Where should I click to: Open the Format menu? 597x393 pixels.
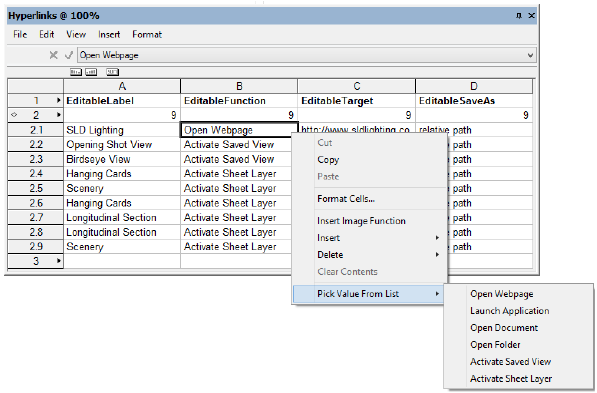[147, 35]
